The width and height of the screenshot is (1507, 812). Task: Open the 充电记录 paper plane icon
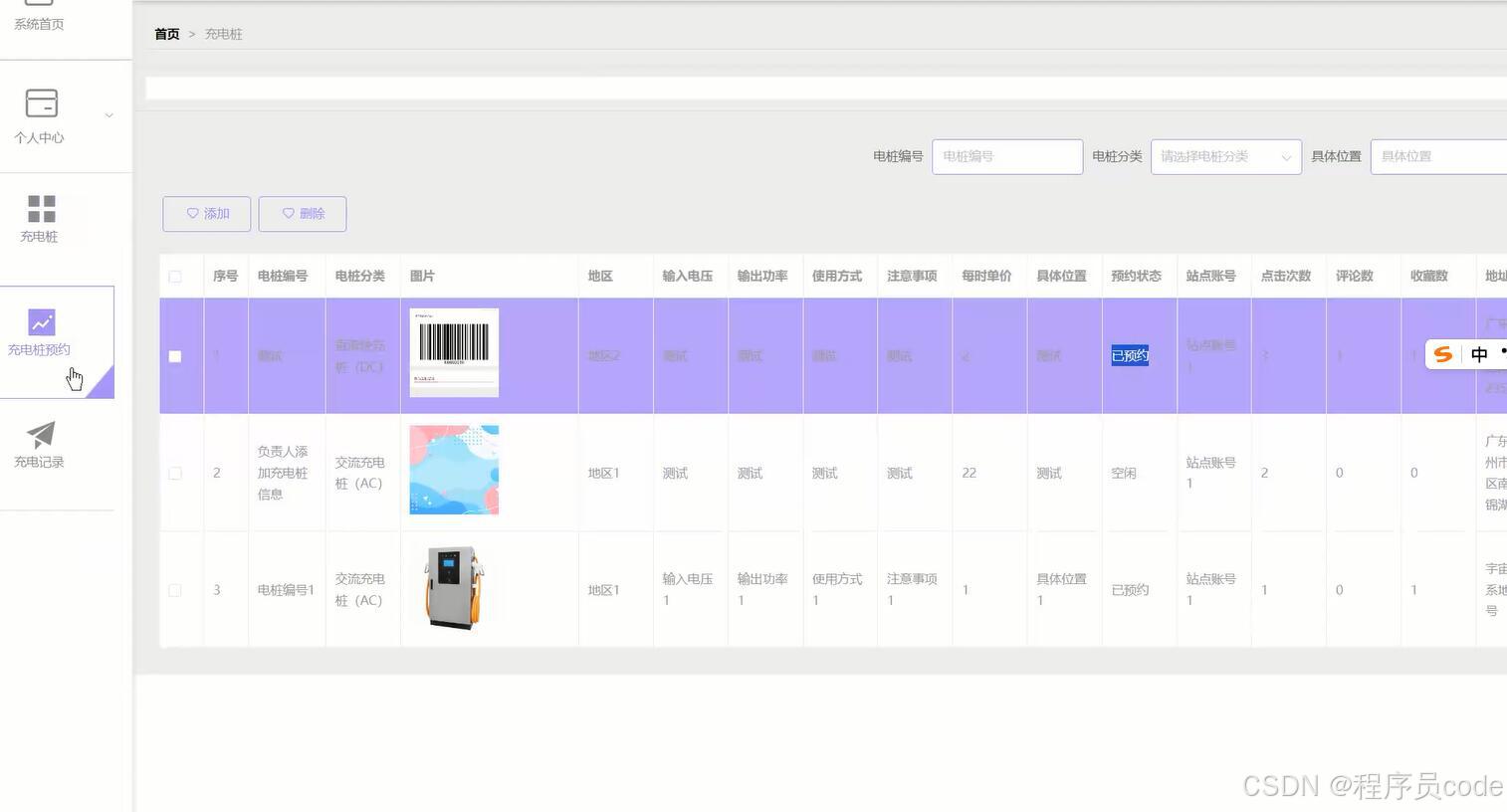pos(40,434)
